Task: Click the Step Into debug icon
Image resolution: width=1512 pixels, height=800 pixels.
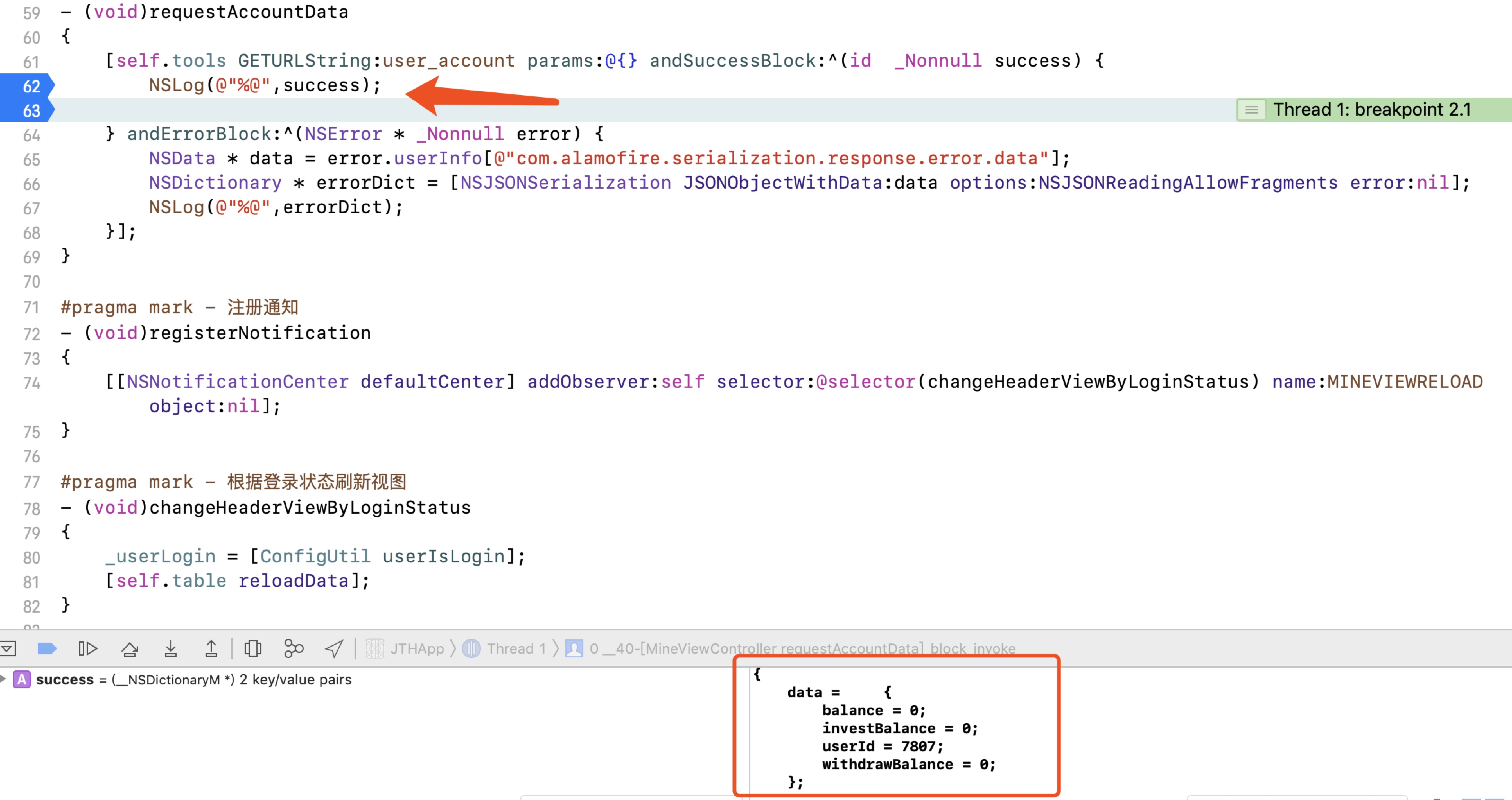Action: coord(170,648)
